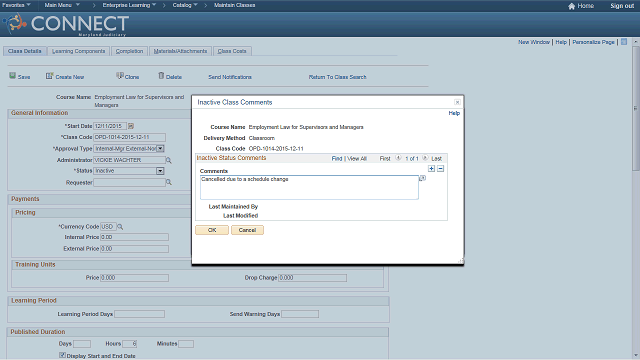
Task: Open the Approval Type dropdown
Action: pyautogui.click(x=160, y=149)
